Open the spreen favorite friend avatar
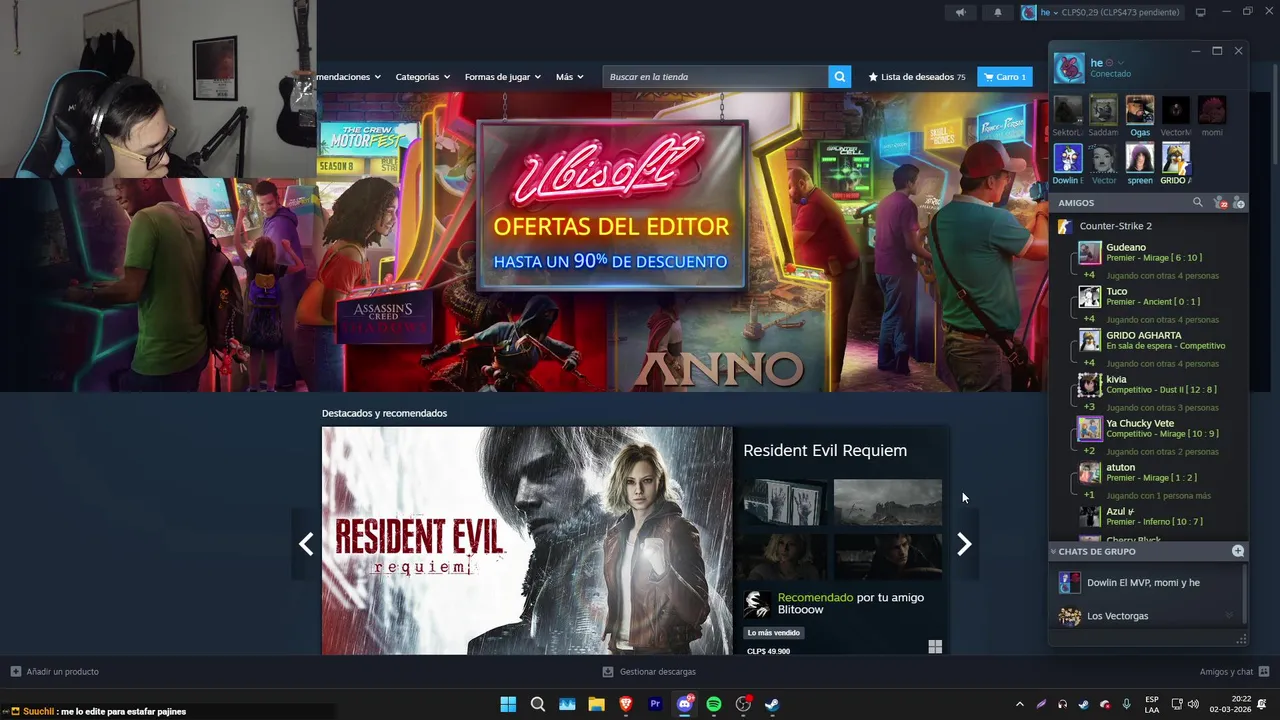Viewport: 1280px width, 720px height. coord(1140,158)
